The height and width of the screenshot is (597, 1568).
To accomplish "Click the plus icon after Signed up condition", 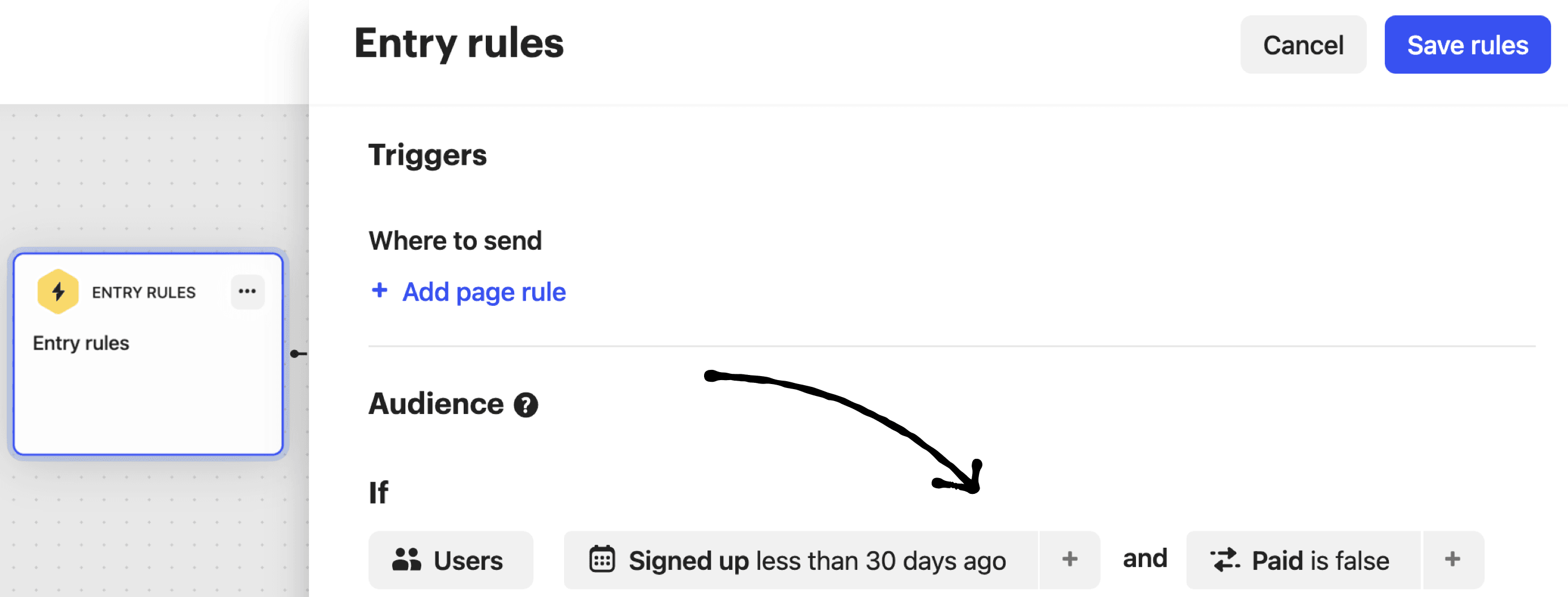I will click(1070, 560).
